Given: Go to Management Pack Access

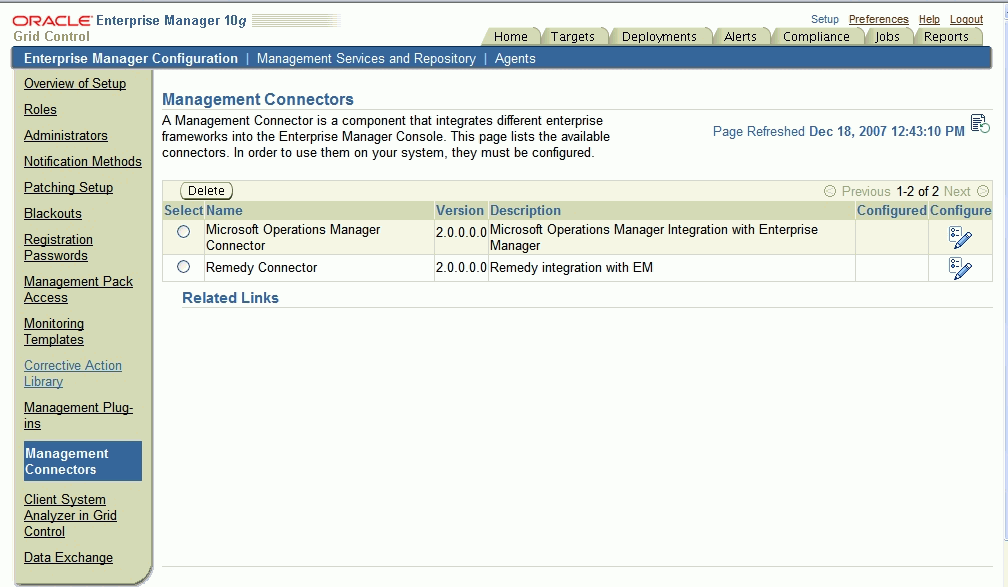Looking at the screenshot, I should coord(78,289).
